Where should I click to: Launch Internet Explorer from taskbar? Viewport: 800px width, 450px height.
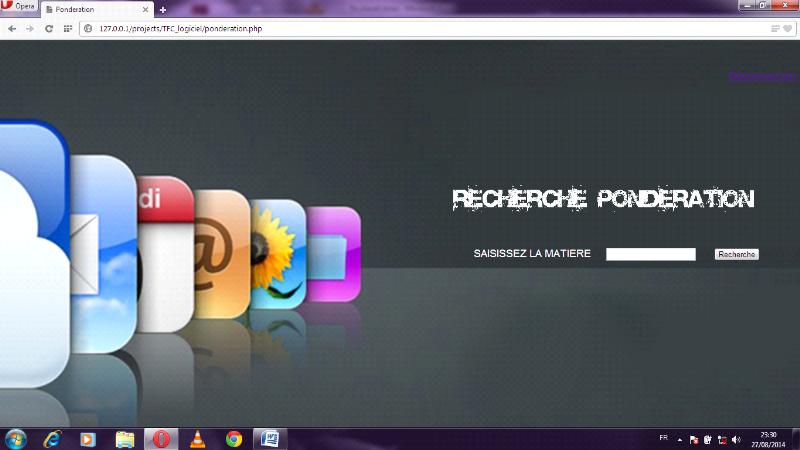pos(52,439)
